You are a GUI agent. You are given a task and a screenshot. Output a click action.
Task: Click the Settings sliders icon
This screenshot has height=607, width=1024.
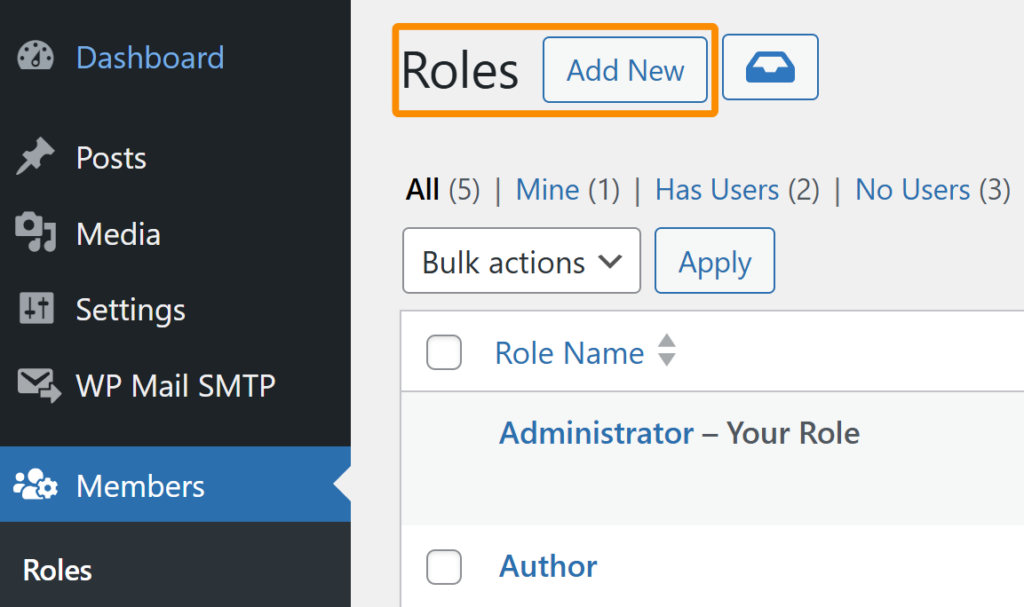pyautogui.click(x=36, y=308)
